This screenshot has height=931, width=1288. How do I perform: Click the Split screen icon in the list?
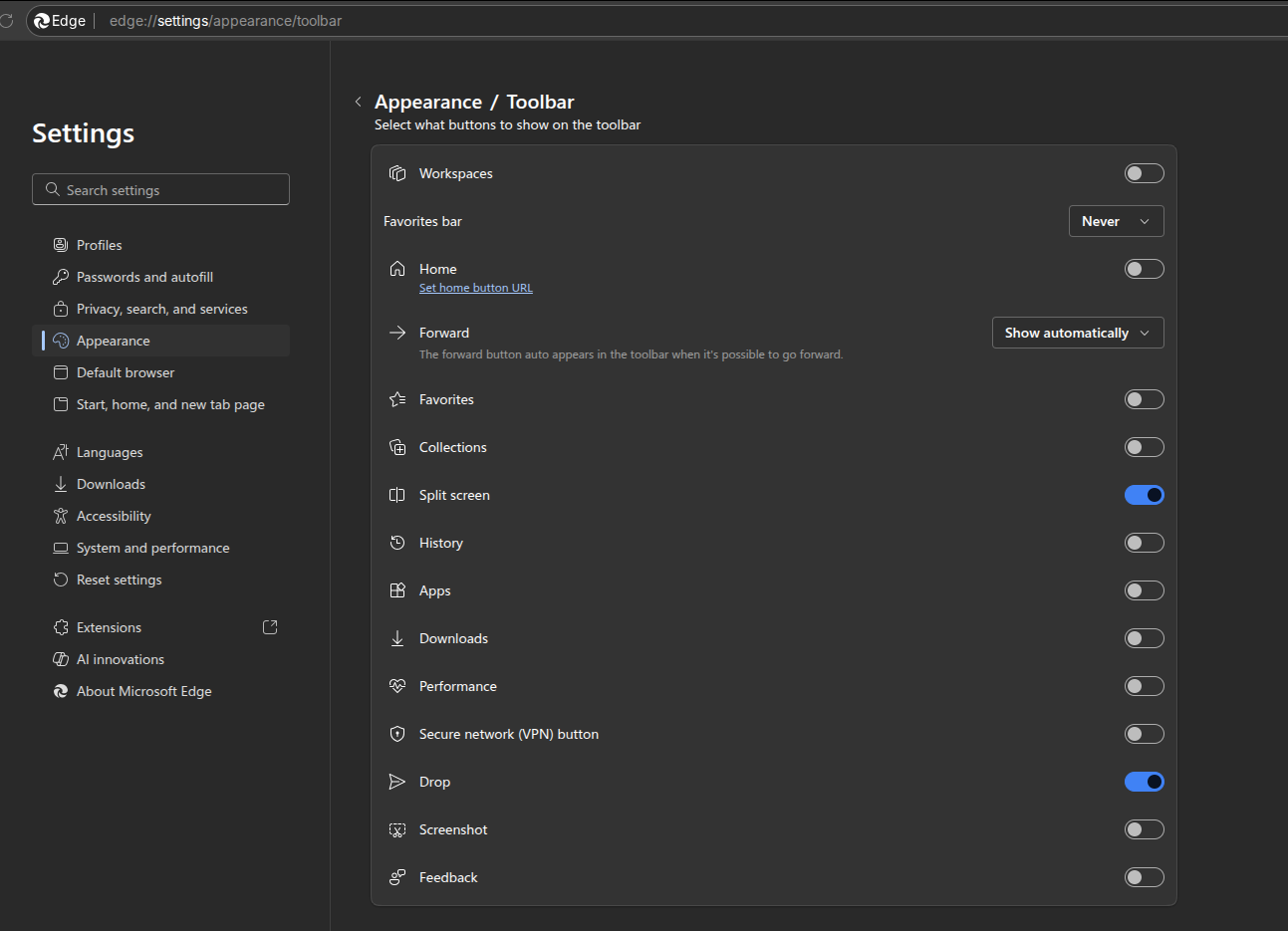point(397,495)
